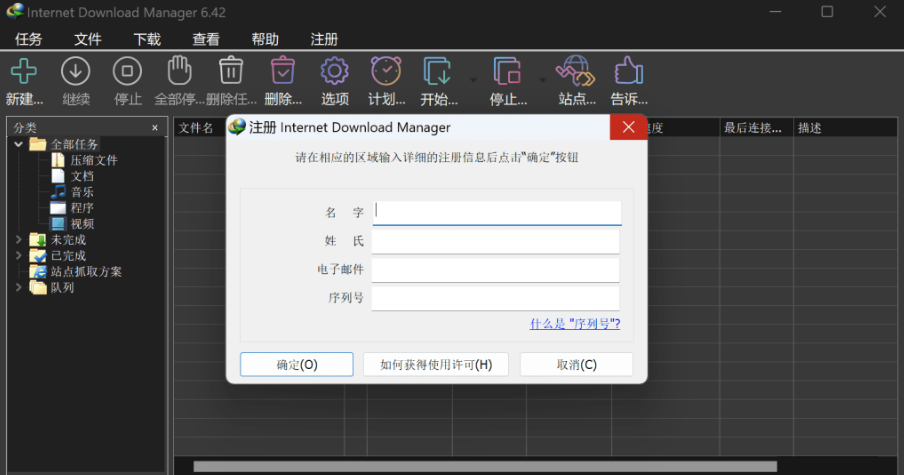Open 选项 (options) gear icon
This screenshot has width=904, height=475.
pyautogui.click(x=334, y=71)
